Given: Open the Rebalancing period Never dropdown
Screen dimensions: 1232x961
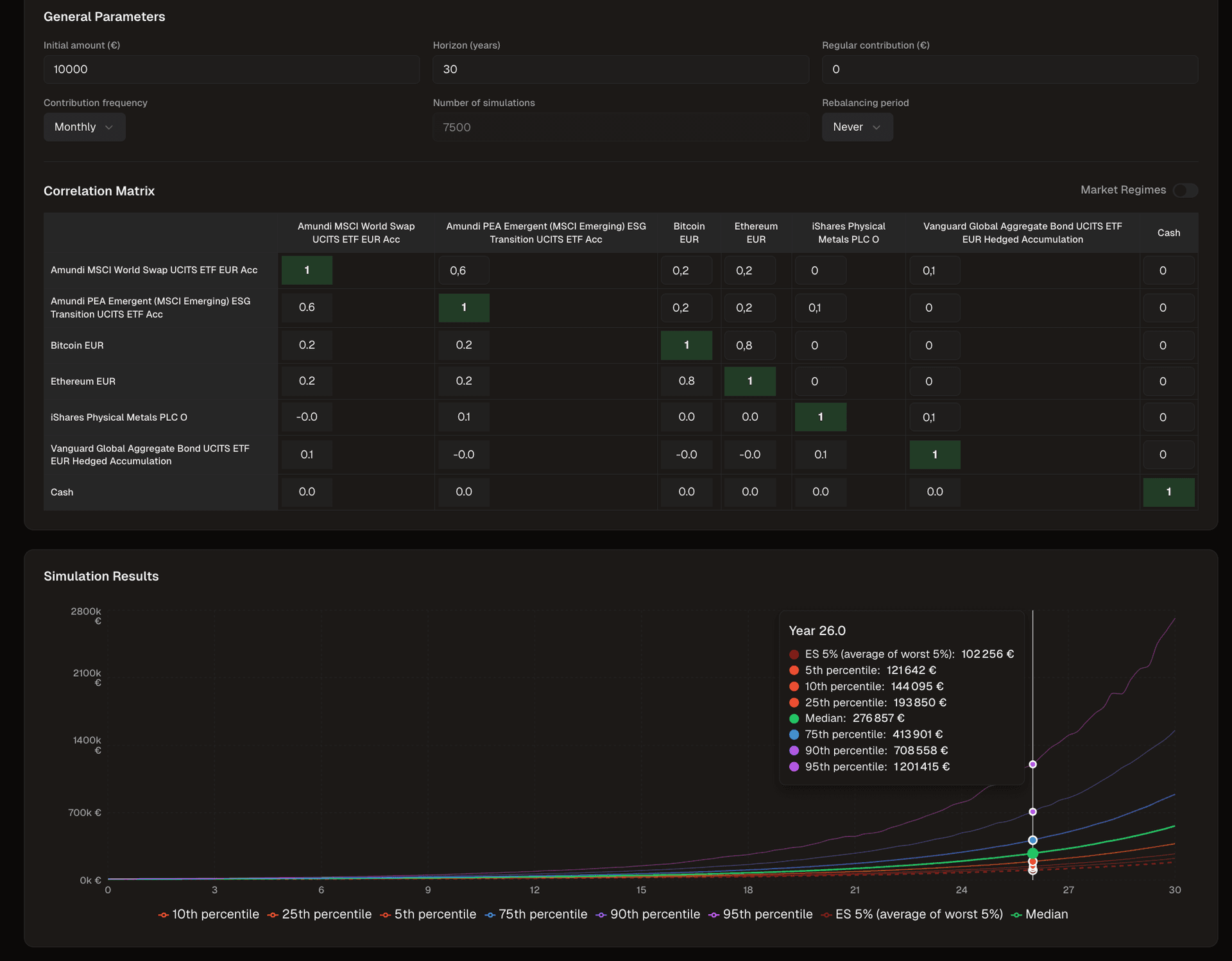Looking at the screenshot, I should (857, 127).
